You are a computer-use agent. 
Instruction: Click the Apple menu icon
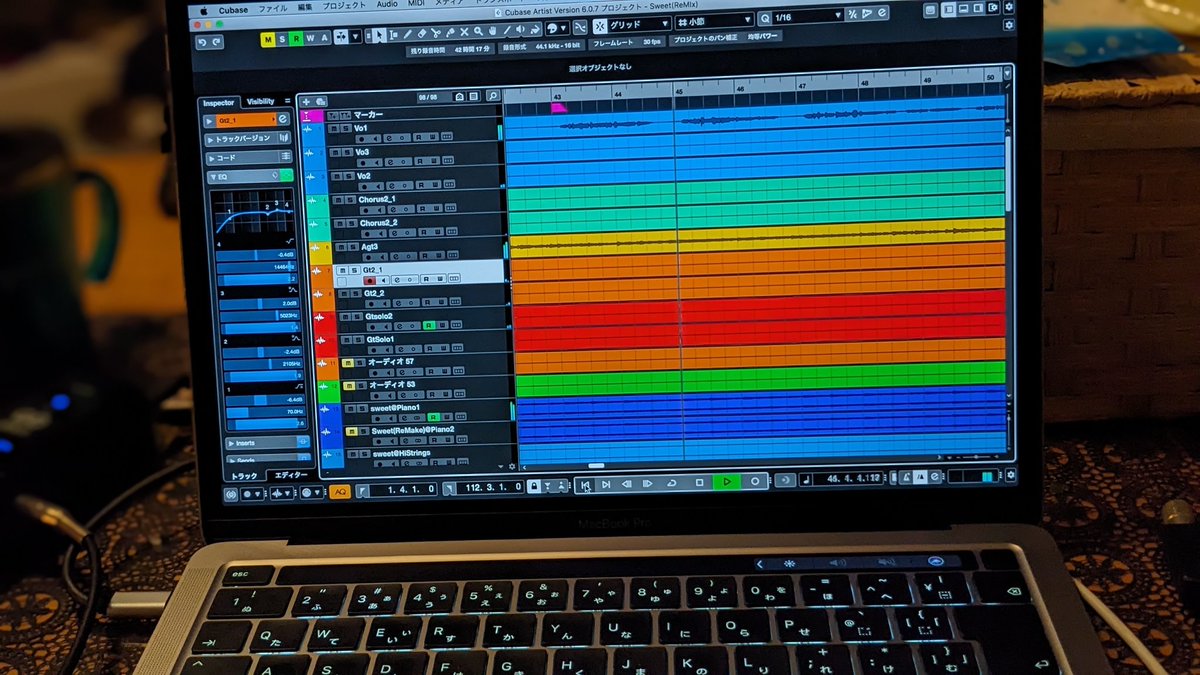click(204, 11)
